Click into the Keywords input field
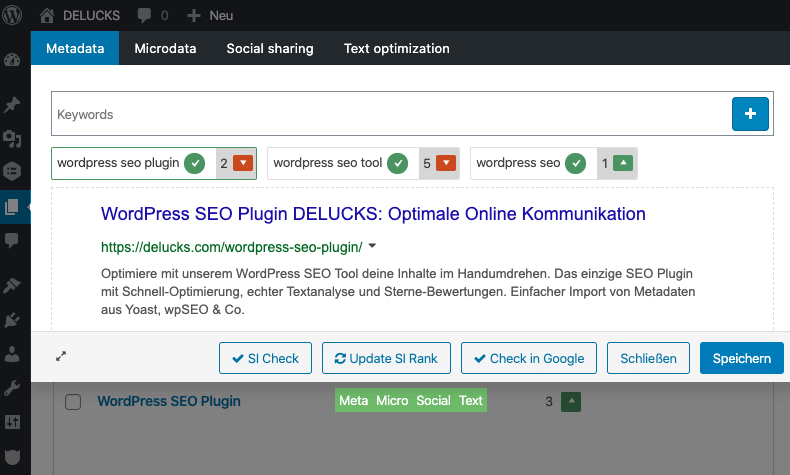Image resolution: width=790 pixels, height=475 pixels. coord(390,114)
